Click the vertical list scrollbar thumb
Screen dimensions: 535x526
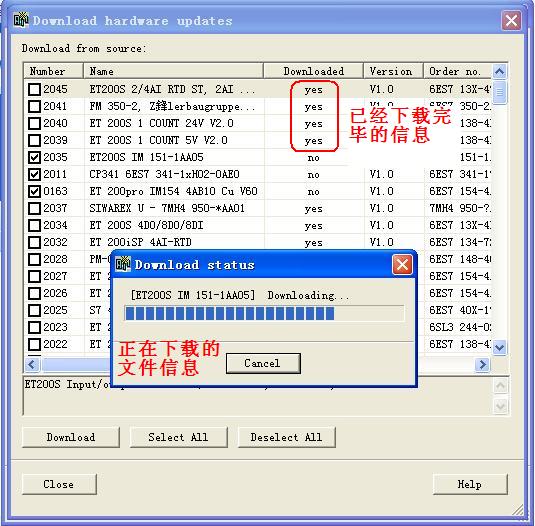pyautogui.click(x=500, y=92)
